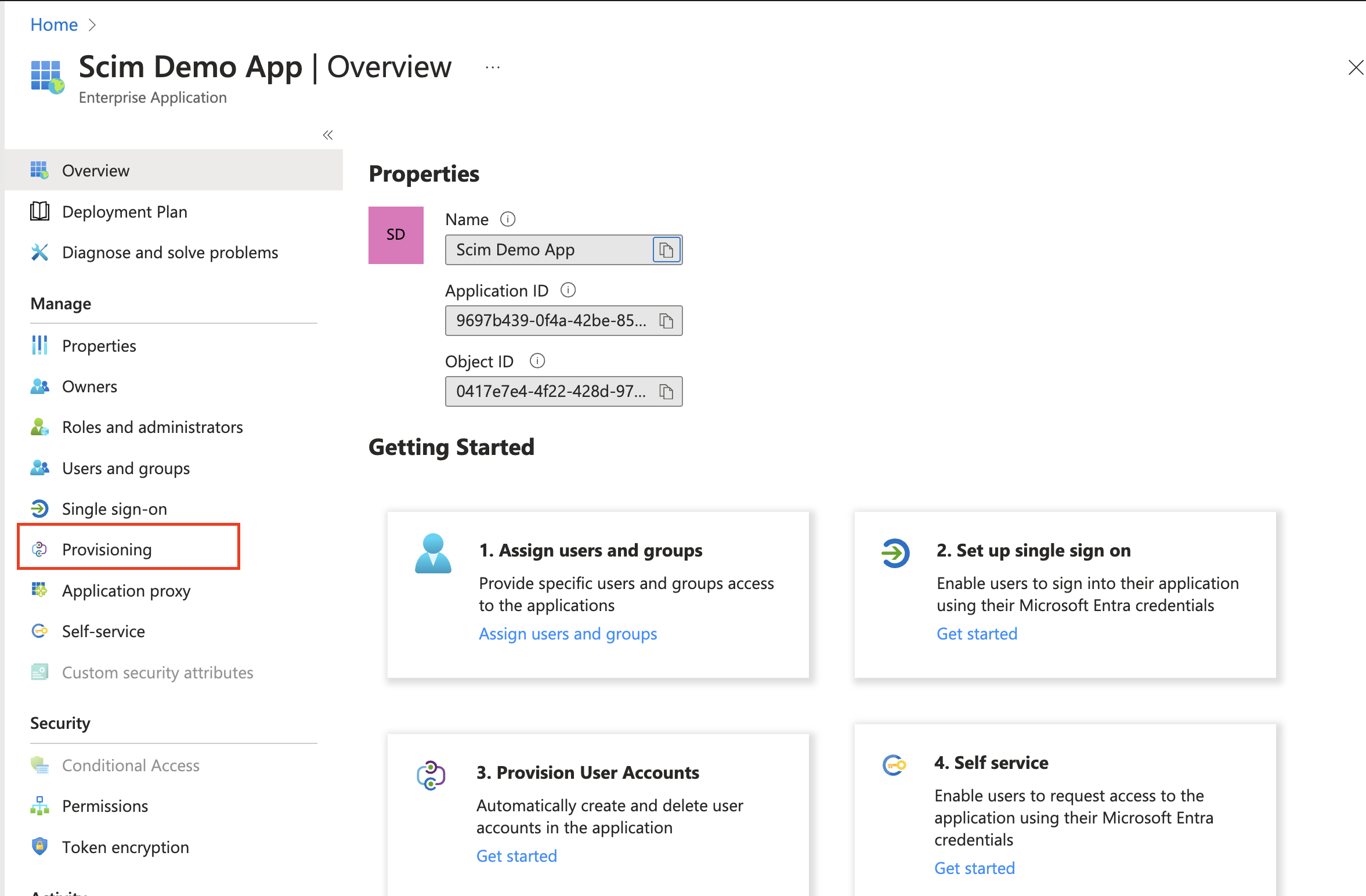1366x896 pixels.
Task: Copy the Scim Demo App name
Action: pyautogui.click(x=666, y=250)
